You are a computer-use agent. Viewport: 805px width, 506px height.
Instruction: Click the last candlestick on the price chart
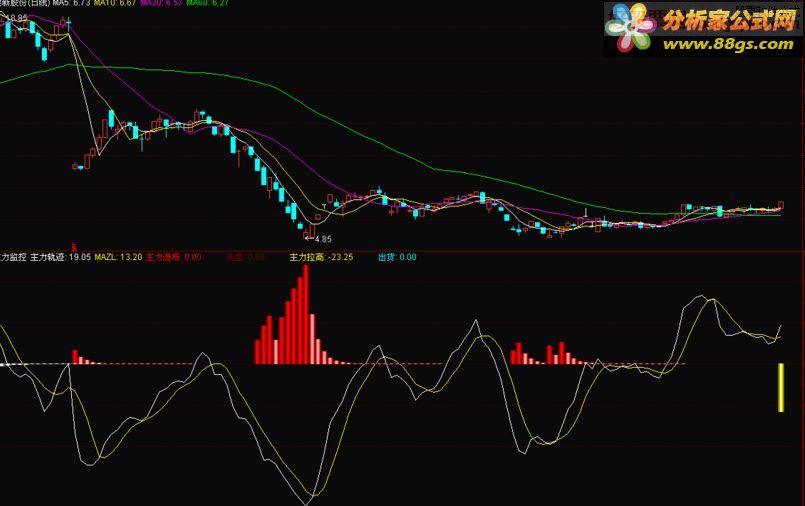point(781,205)
